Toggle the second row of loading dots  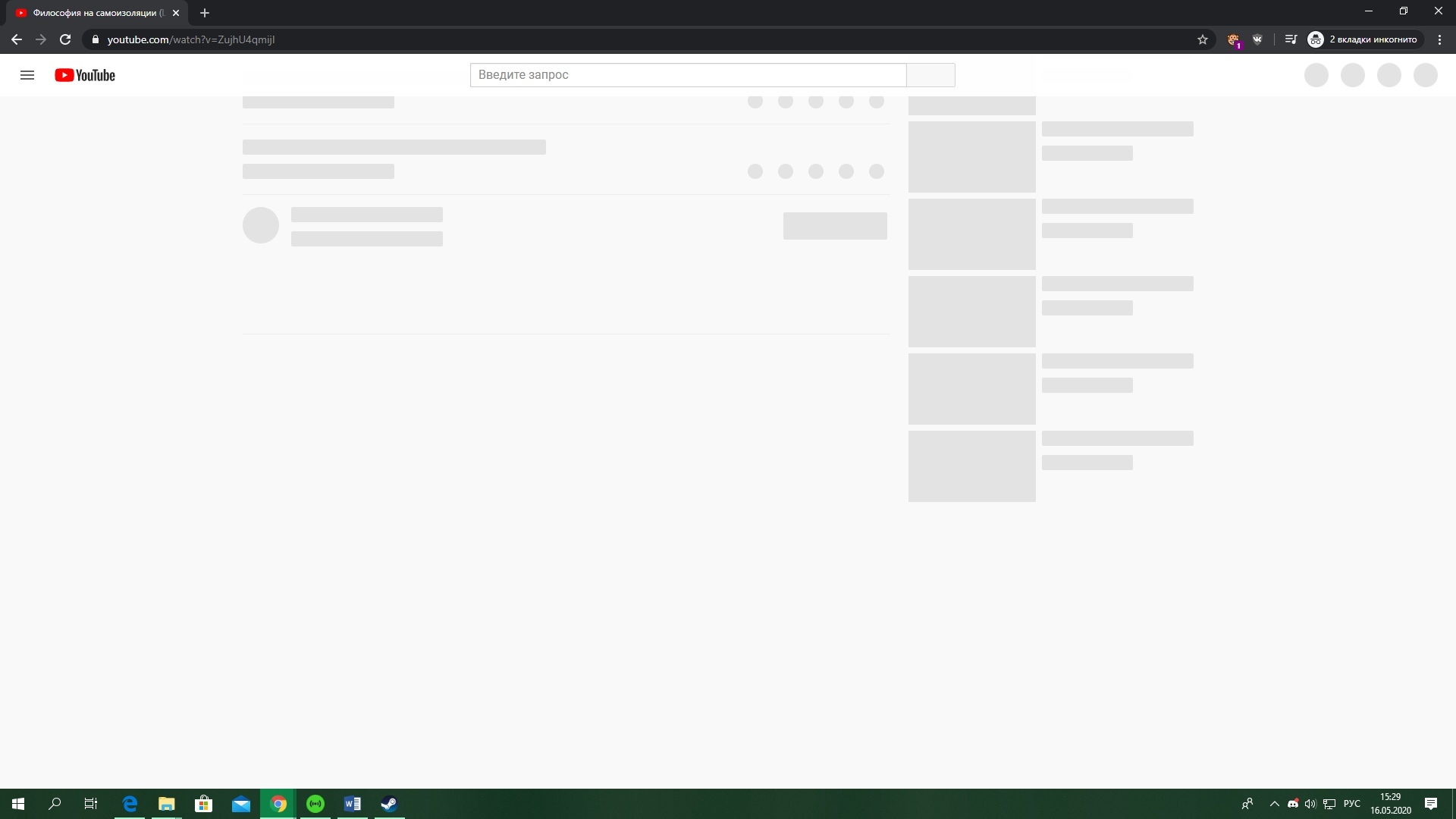816,171
